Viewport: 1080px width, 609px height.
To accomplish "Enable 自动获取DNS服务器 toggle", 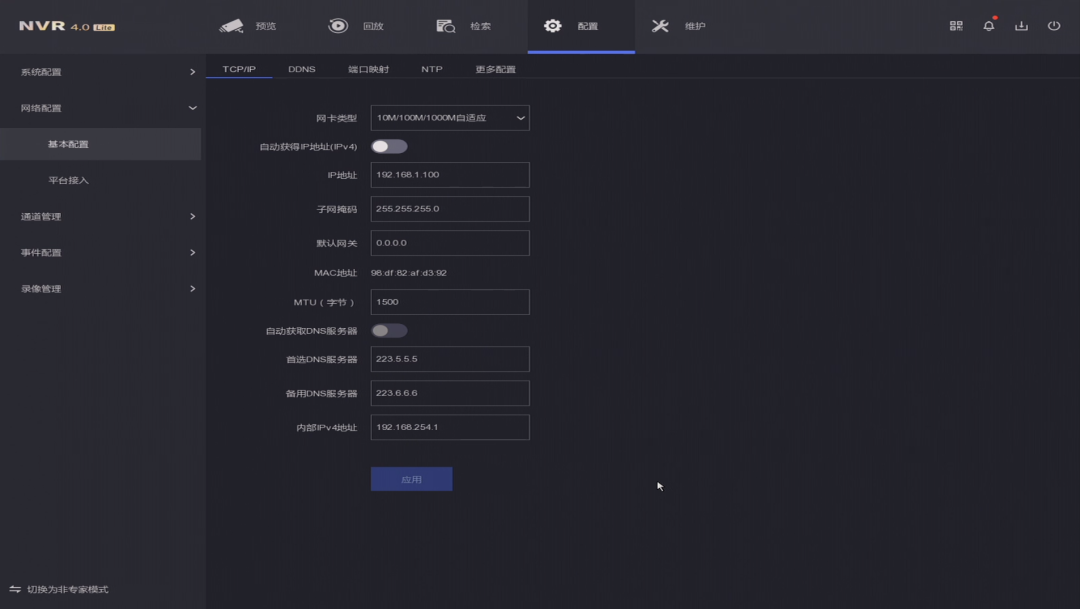I will 388,329.
